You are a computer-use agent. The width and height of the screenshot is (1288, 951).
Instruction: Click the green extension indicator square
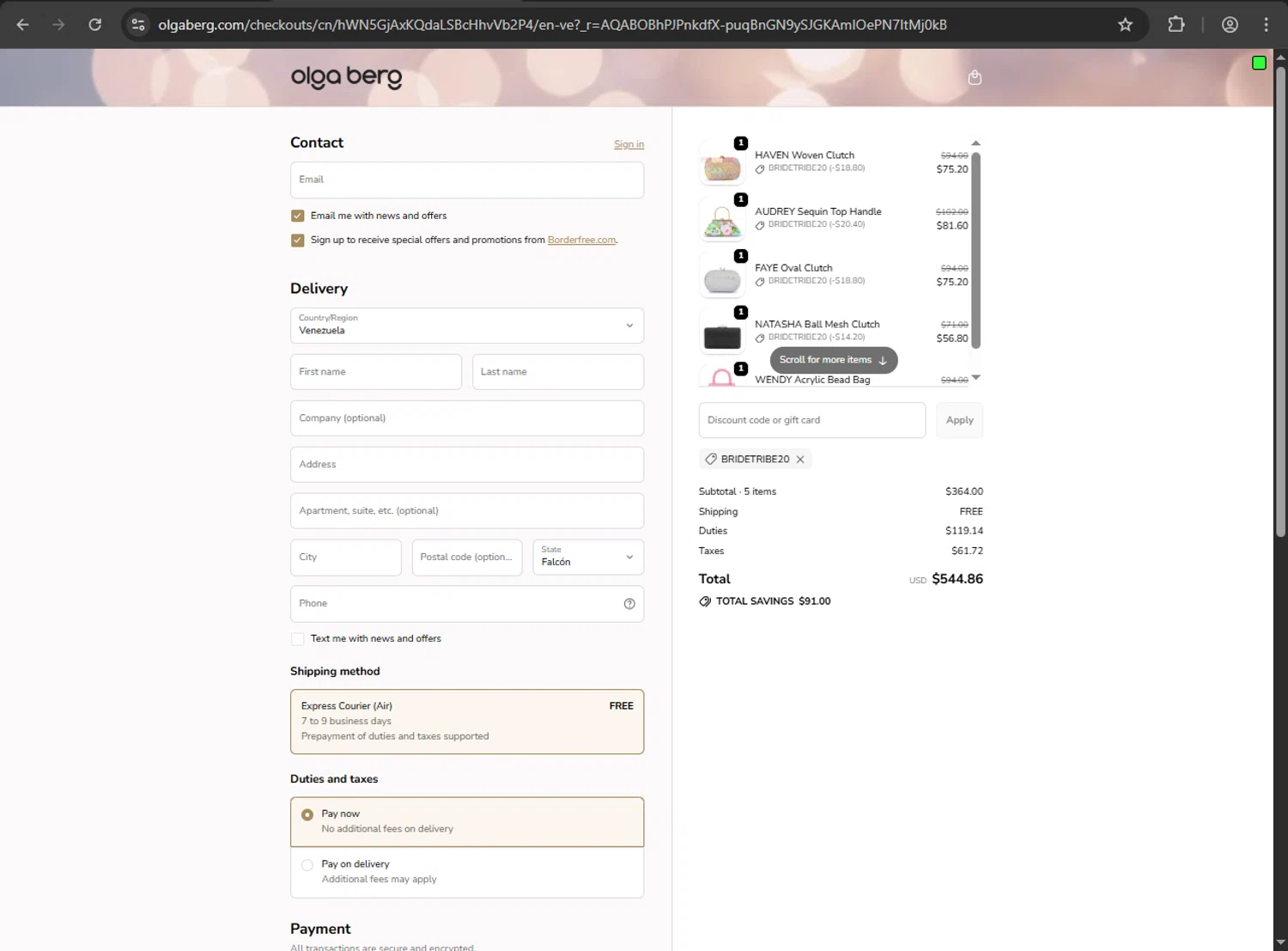point(1259,63)
